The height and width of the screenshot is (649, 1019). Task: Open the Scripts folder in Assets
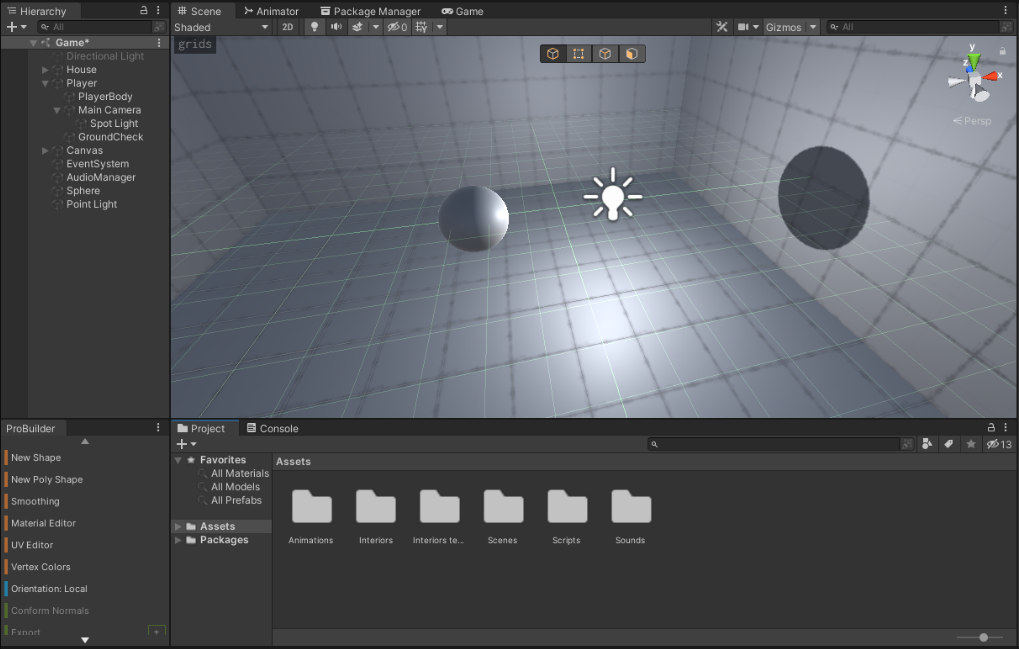tap(566, 507)
